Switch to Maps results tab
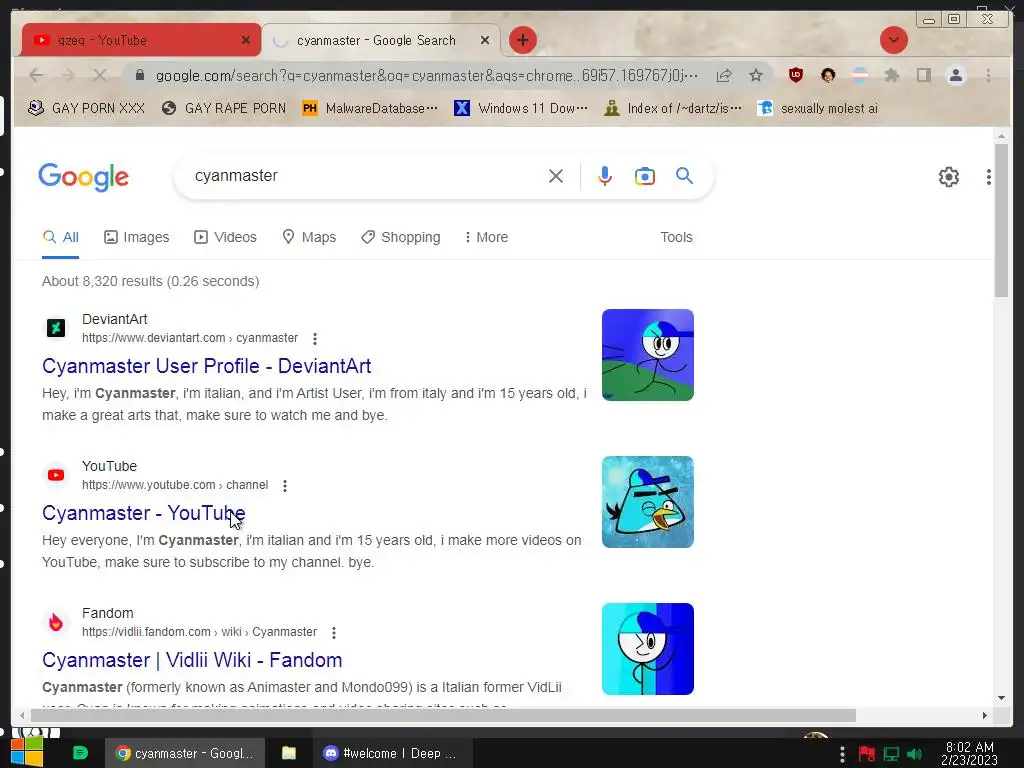Screen dimensions: 1024x768 point(309,237)
